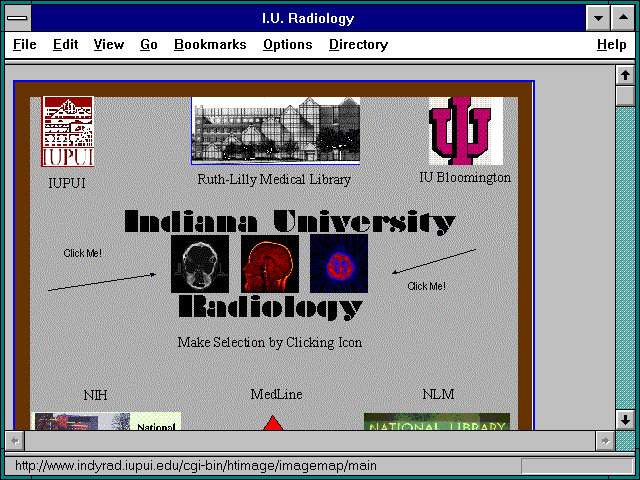Click the horizontal scrollbar right arrow
Viewport: 640px width, 480px height.
(x=605, y=440)
